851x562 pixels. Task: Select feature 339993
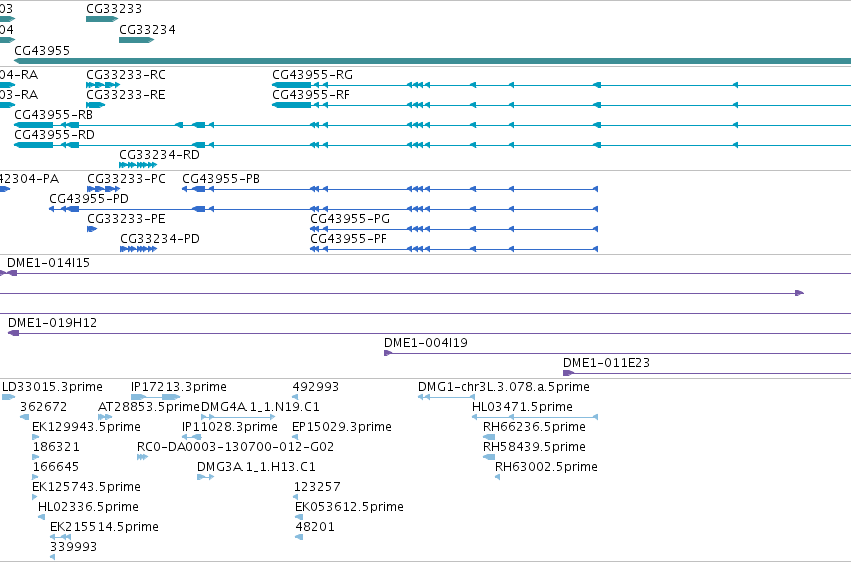point(73,547)
